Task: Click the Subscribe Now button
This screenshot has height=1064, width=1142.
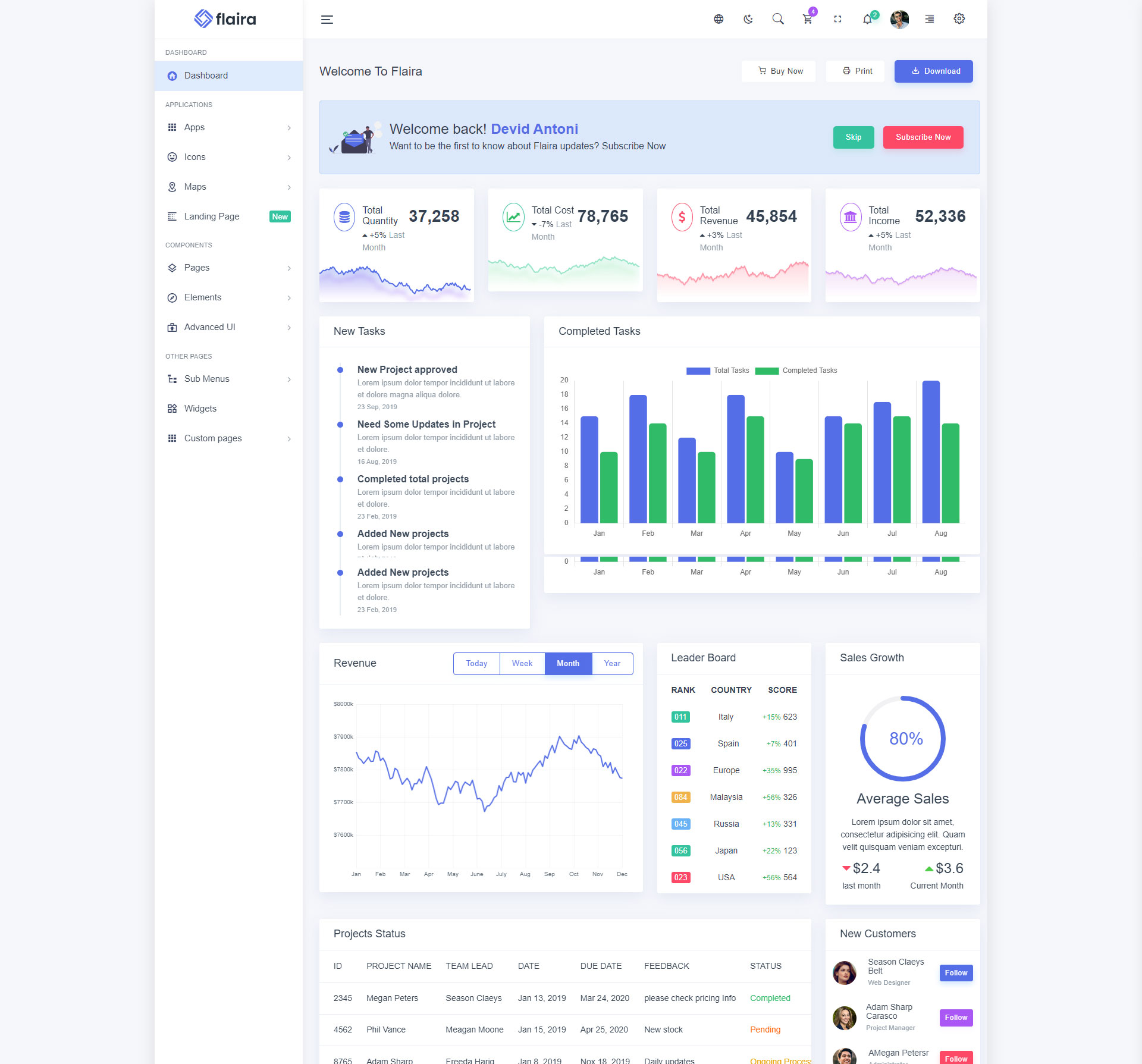Action: click(x=923, y=137)
